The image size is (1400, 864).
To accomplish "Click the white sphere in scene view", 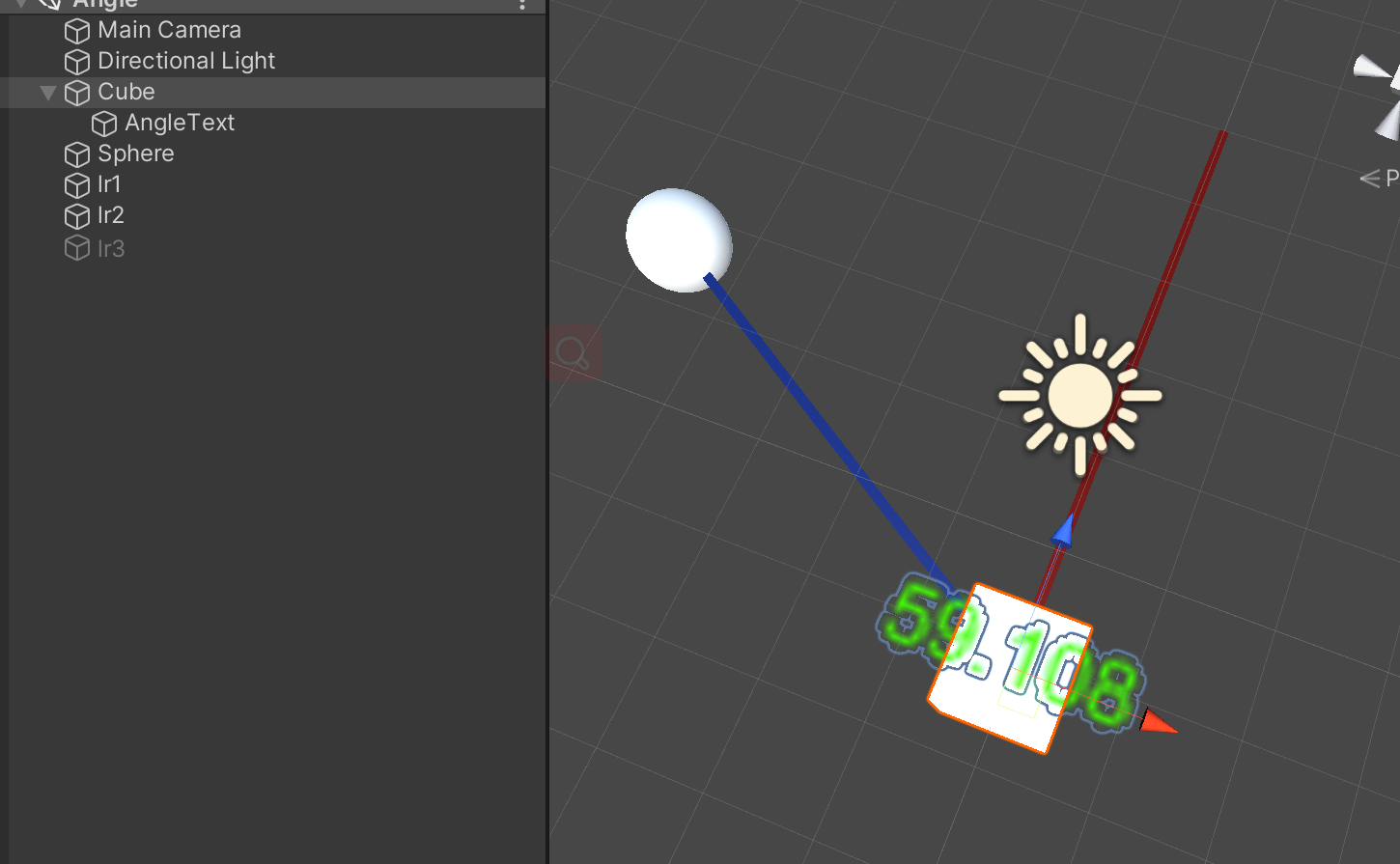I will [x=679, y=239].
